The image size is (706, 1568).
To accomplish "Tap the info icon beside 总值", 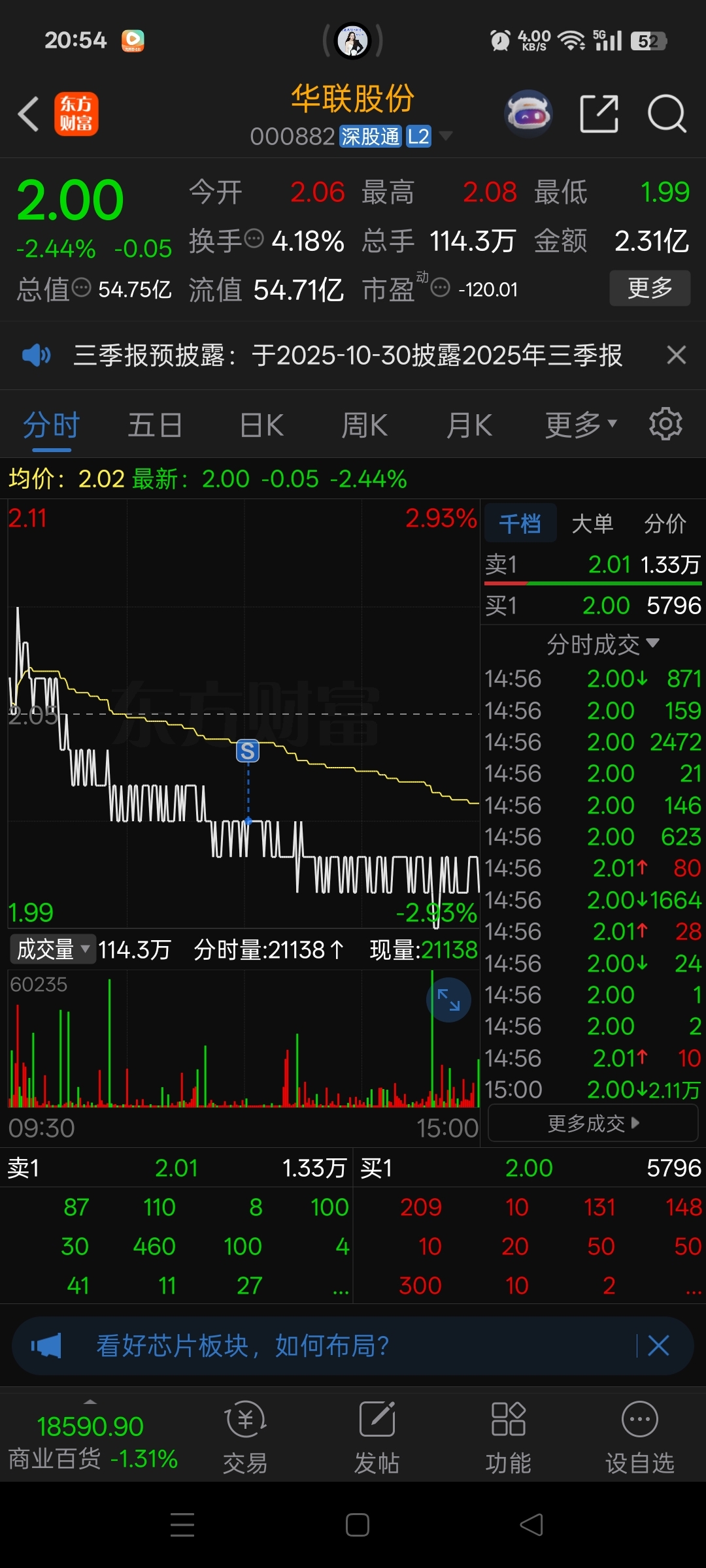I will tap(81, 287).
